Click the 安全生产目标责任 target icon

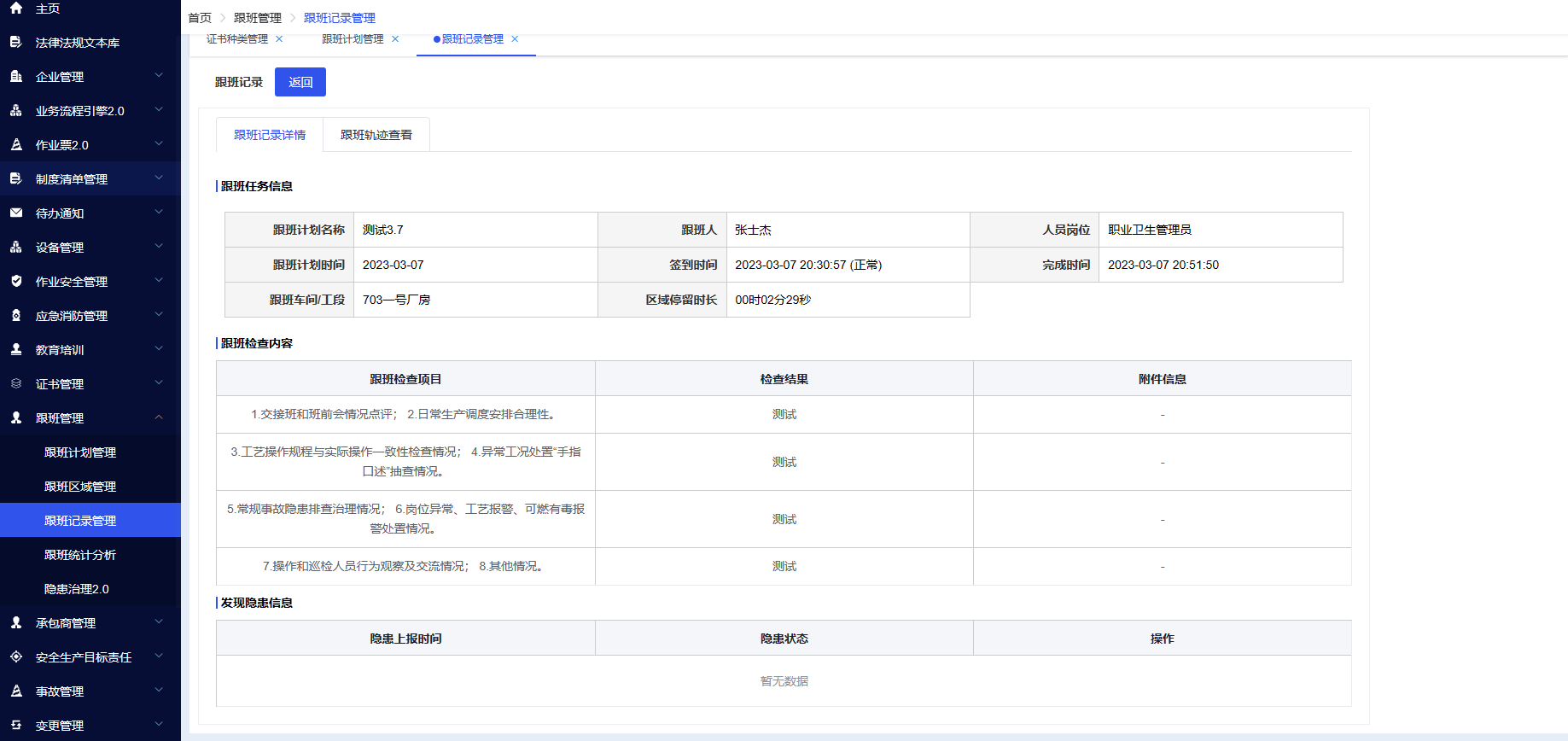point(16,656)
